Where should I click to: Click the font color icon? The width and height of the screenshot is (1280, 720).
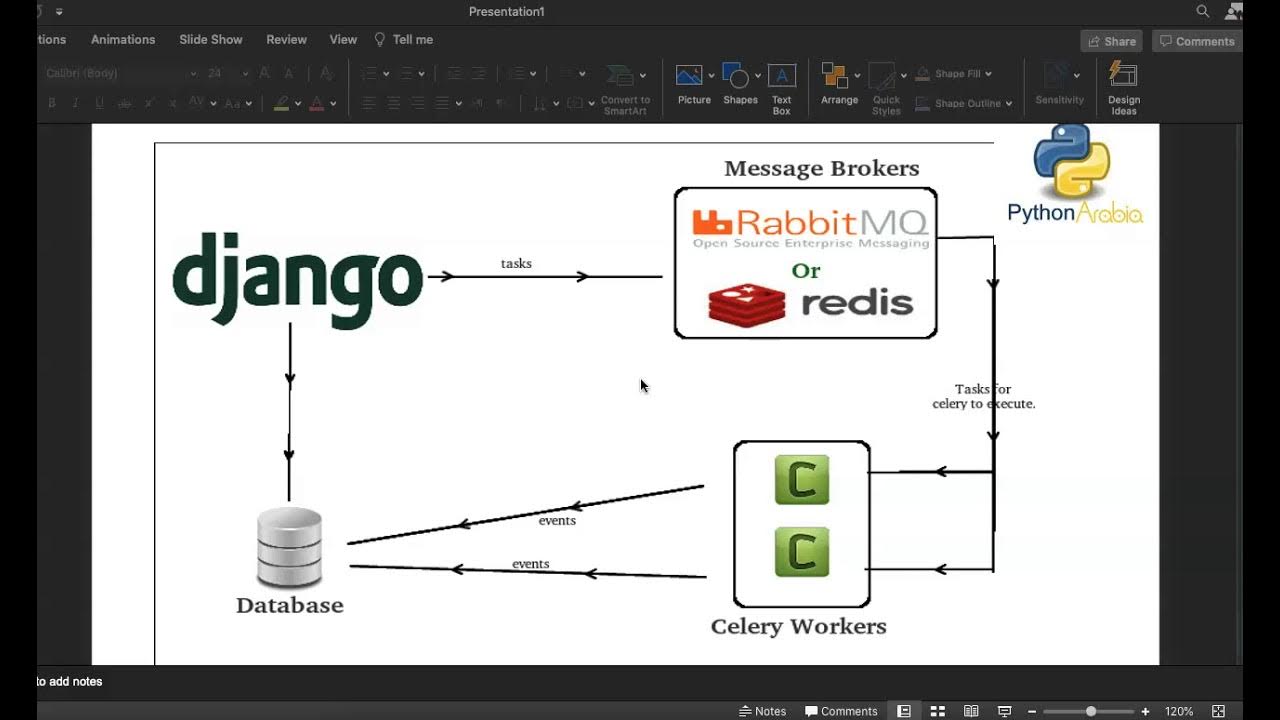click(x=316, y=103)
